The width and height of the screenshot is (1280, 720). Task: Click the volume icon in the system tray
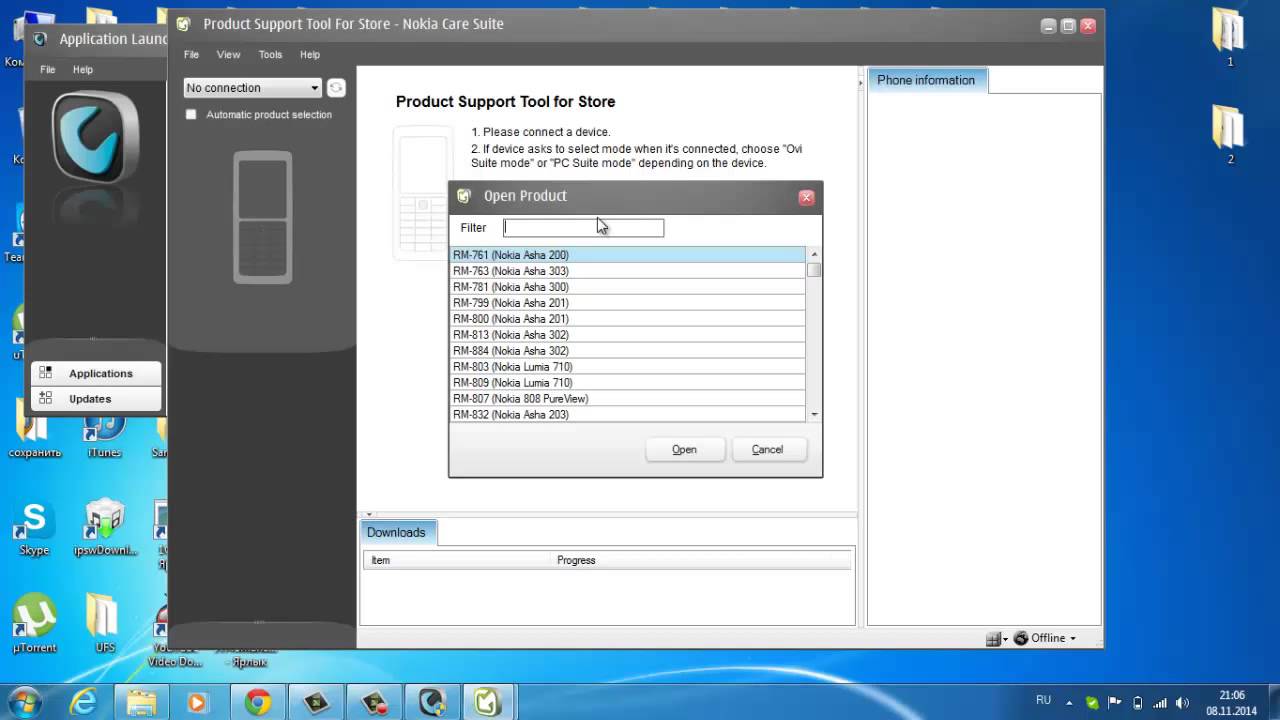tap(1184, 702)
